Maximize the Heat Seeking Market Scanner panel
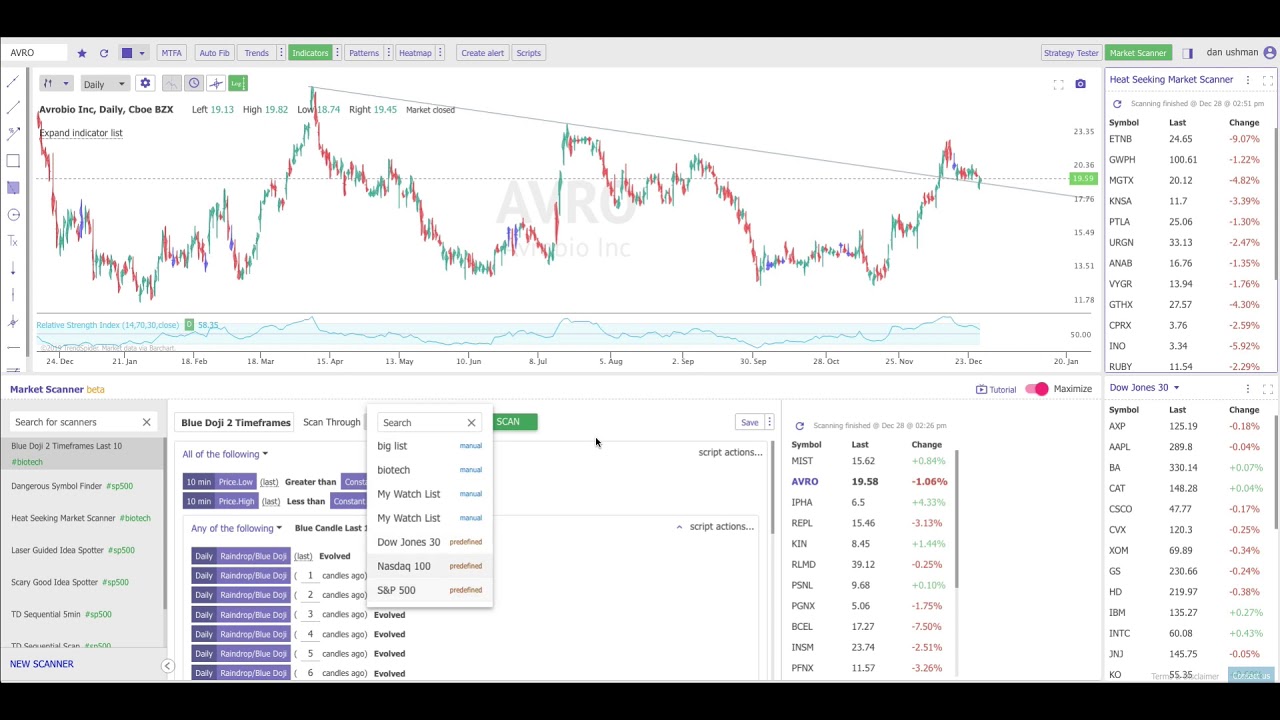This screenshot has height=720, width=1280. [x=1267, y=80]
